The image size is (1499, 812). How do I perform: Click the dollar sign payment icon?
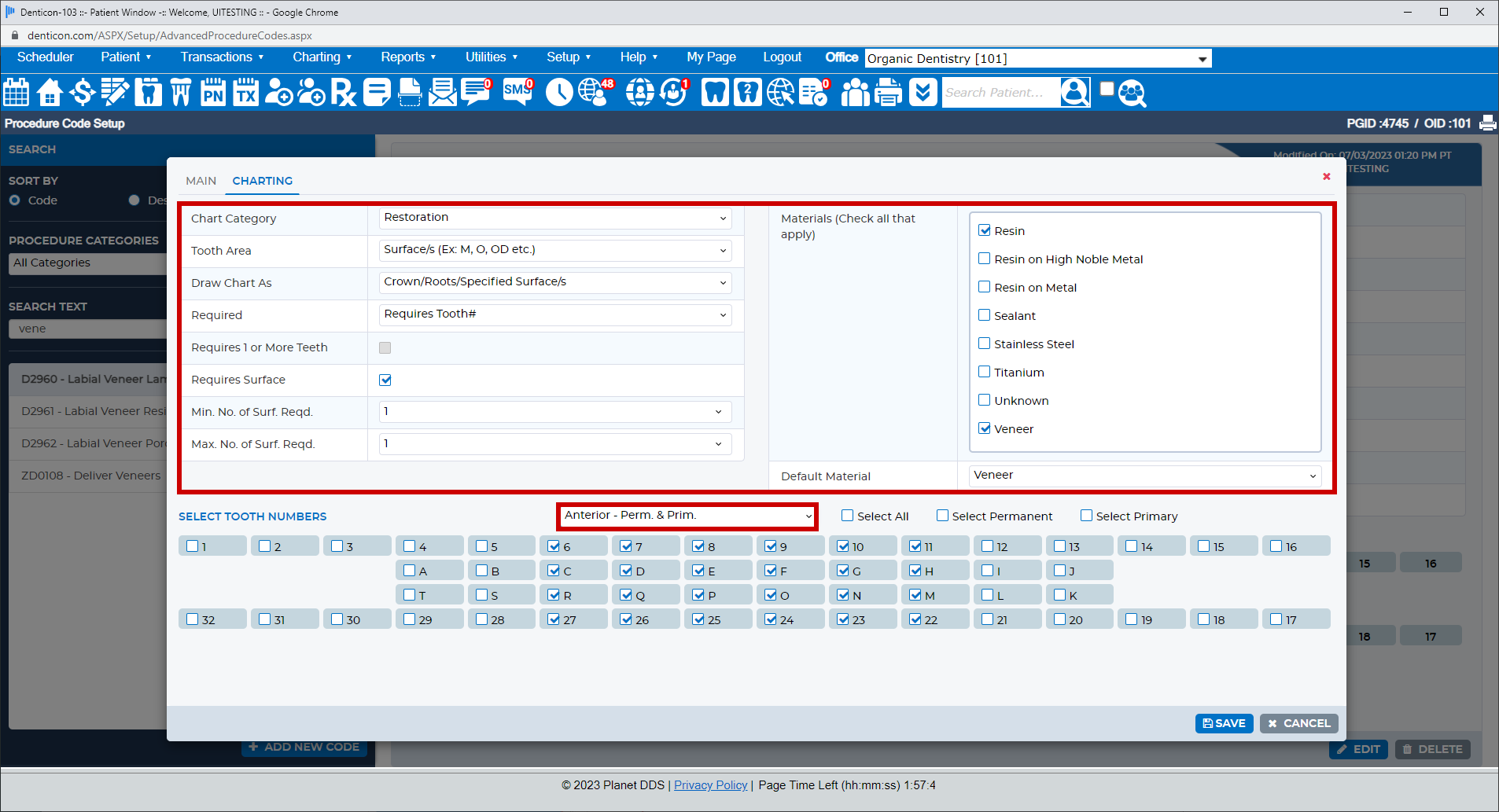(81, 92)
